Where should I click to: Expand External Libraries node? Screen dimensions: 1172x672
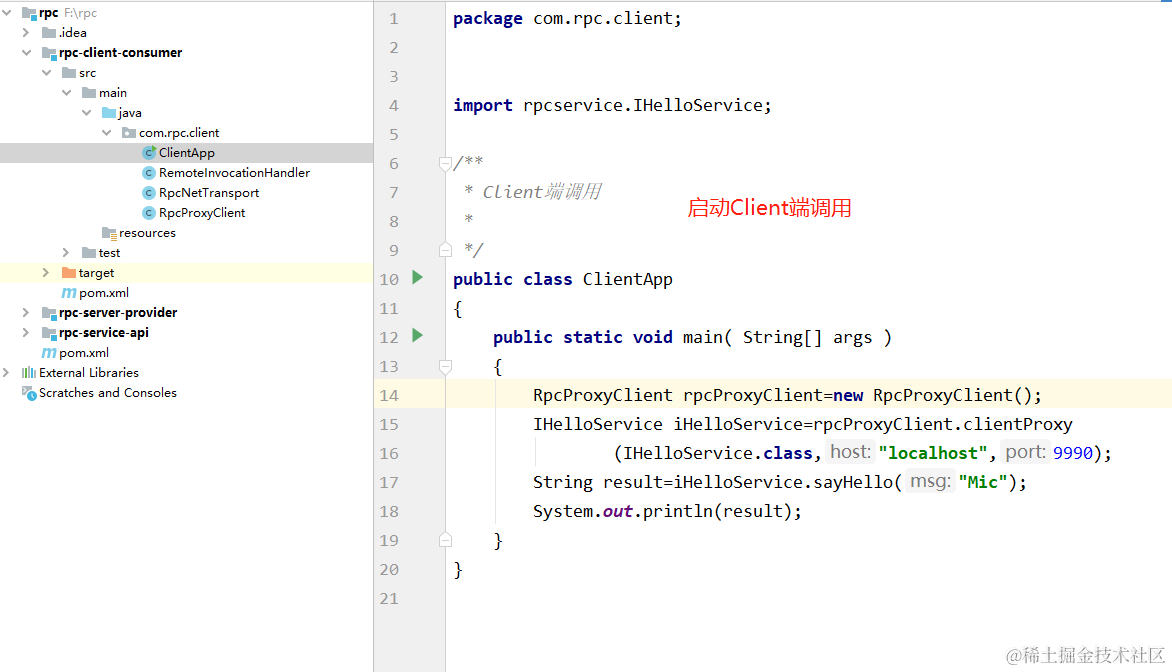click(x=7, y=372)
